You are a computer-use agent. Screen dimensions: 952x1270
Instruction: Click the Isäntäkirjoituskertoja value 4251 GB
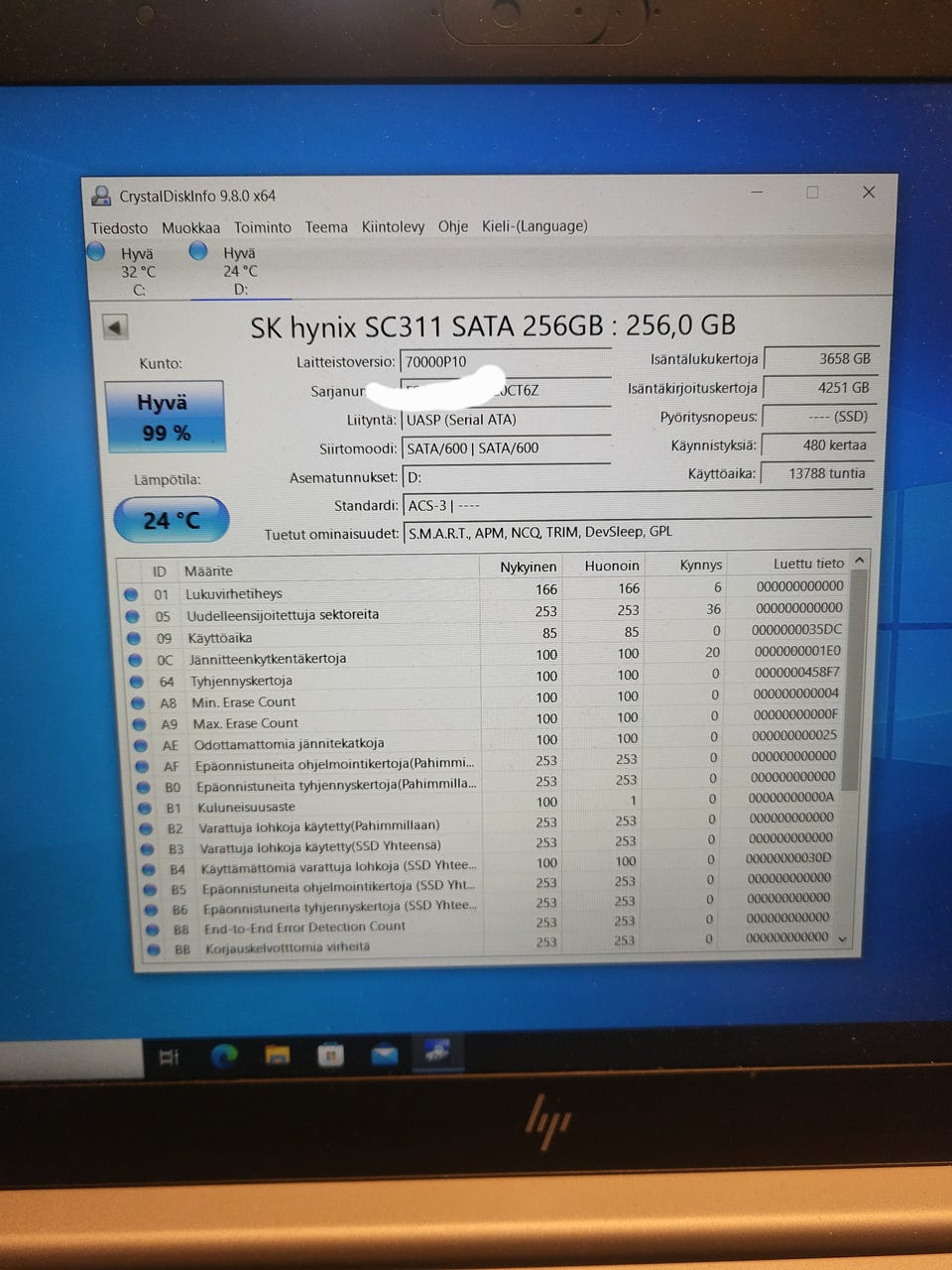pyautogui.click(x=819, y=388)
